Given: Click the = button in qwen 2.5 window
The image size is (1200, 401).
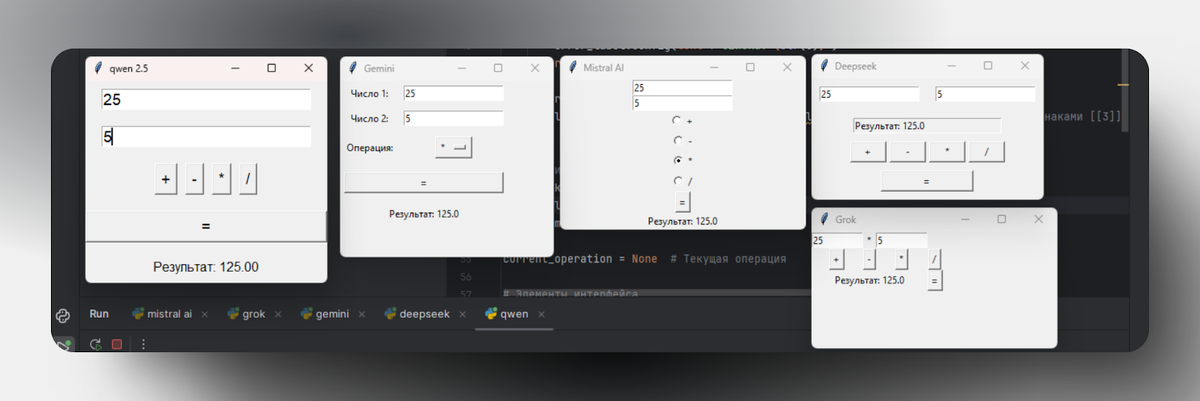Looking at the screenshot, I should click(206, 227).
